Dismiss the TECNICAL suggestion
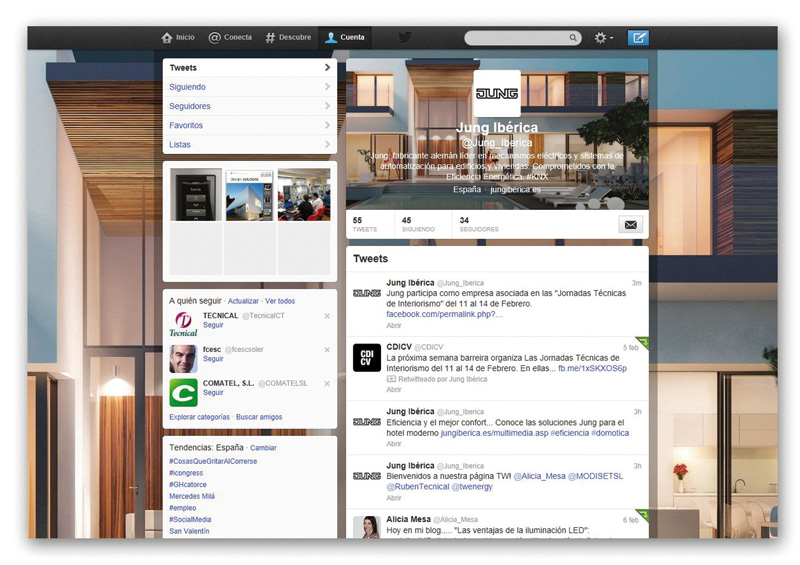800x565 pixels. 327,316
